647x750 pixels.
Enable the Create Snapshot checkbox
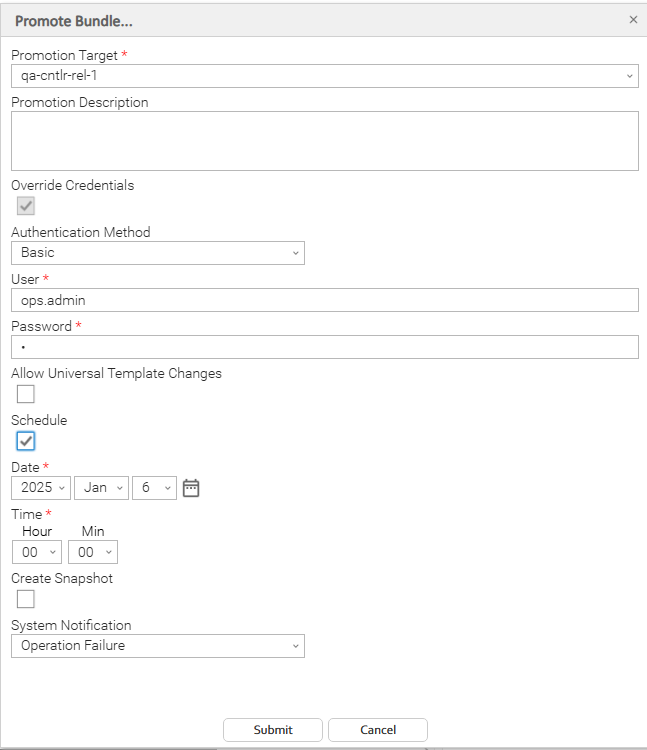click(x=26, y=599)
